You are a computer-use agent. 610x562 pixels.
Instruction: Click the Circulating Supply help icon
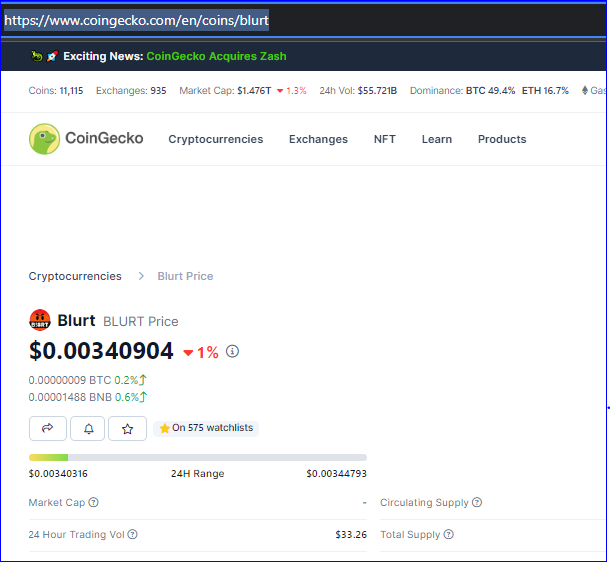477,502
